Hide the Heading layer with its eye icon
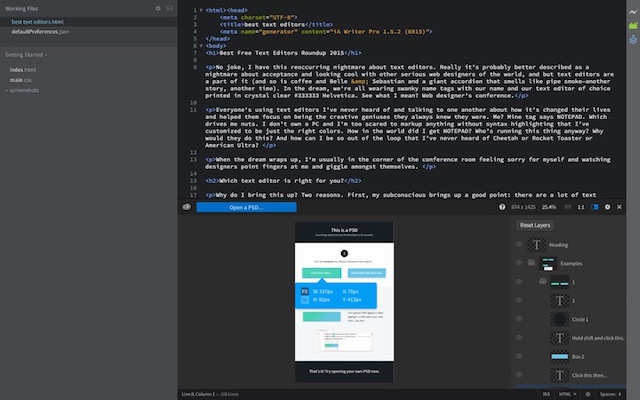The image size is (640, 400). (519, 244)
